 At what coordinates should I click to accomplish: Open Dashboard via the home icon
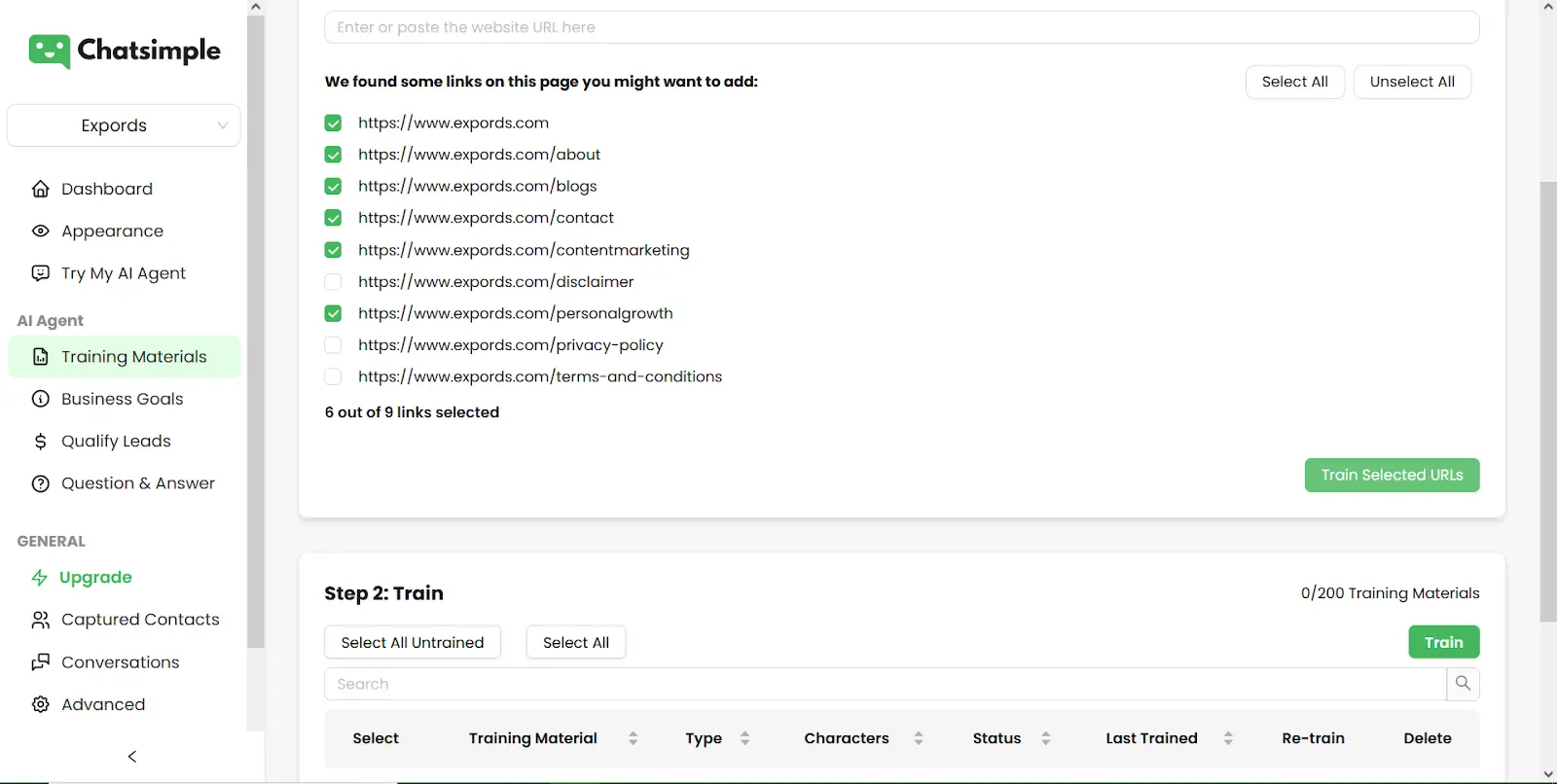[41, 189]
